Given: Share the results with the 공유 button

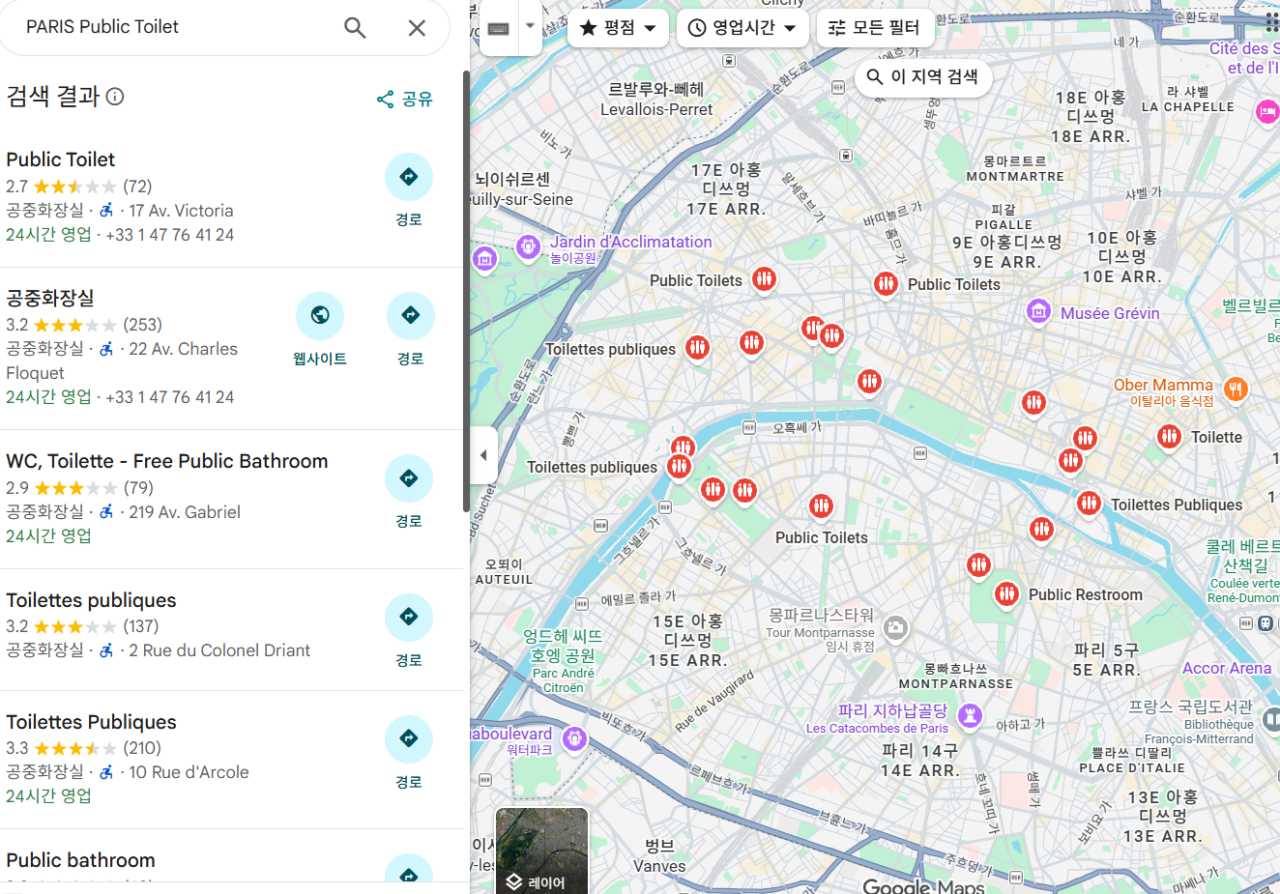Looking at the screenshot, I should tap(405, 99).
